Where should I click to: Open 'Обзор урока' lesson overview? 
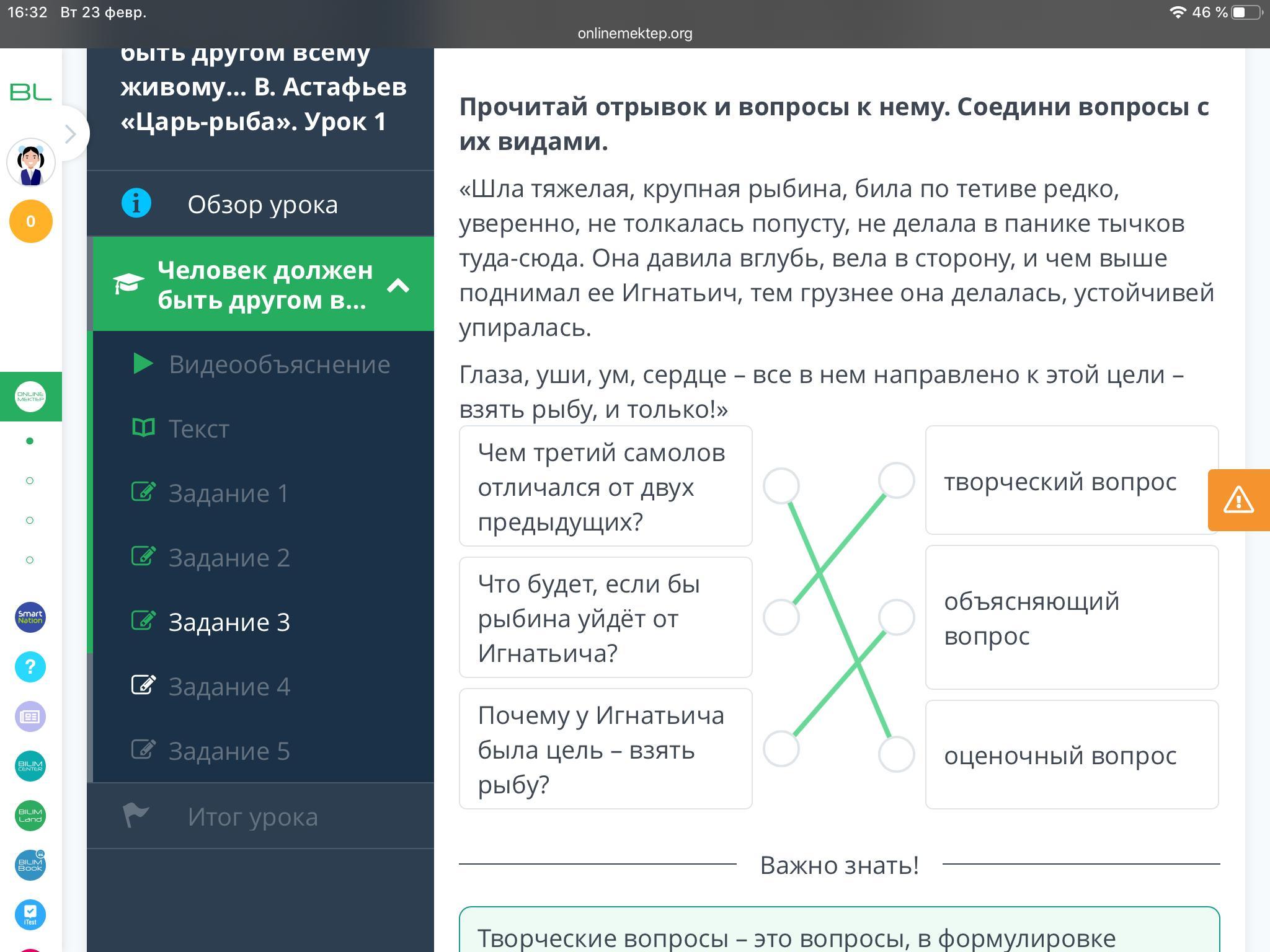pyautogui.click(x=262, y=205)
